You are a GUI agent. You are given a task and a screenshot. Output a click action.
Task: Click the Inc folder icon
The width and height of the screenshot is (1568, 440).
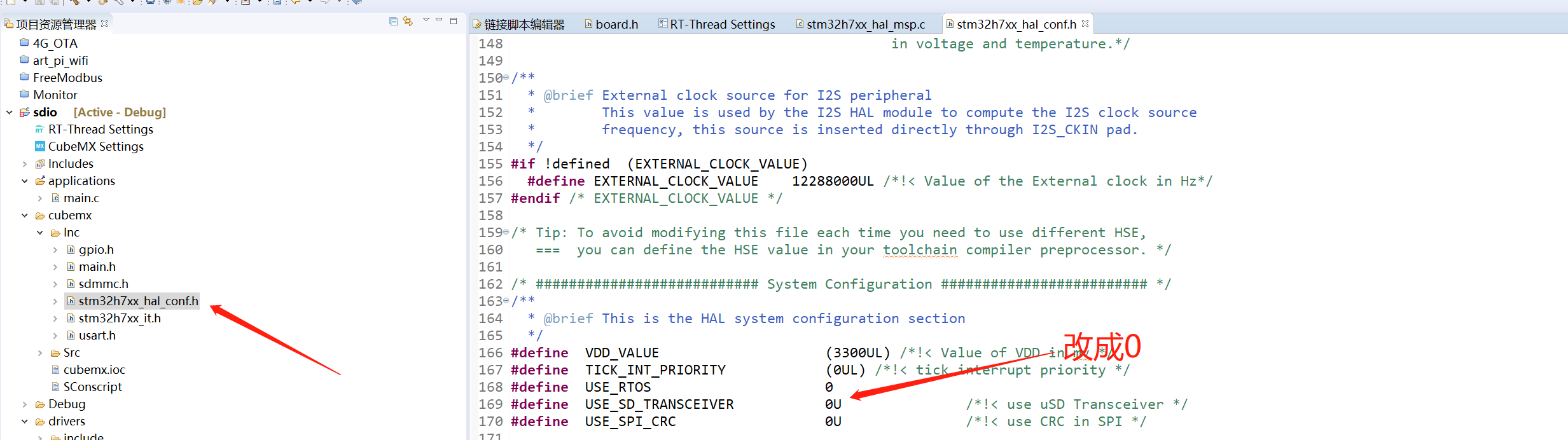point(55,233)
